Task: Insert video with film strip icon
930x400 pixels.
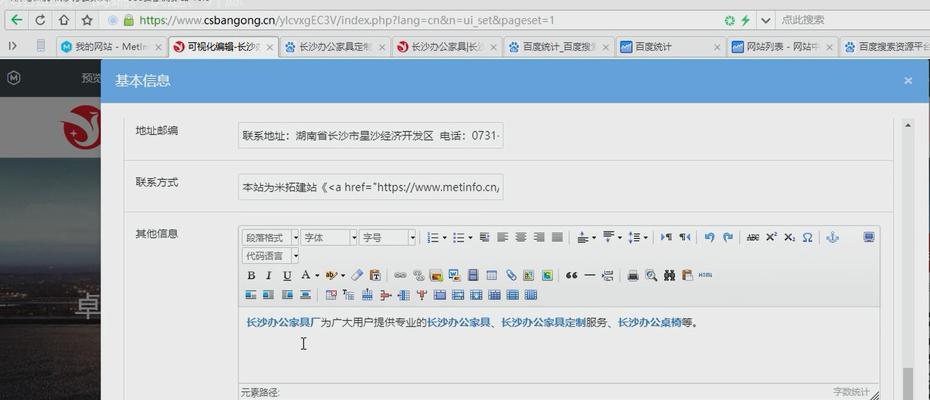Action: (x=473, y=275)
